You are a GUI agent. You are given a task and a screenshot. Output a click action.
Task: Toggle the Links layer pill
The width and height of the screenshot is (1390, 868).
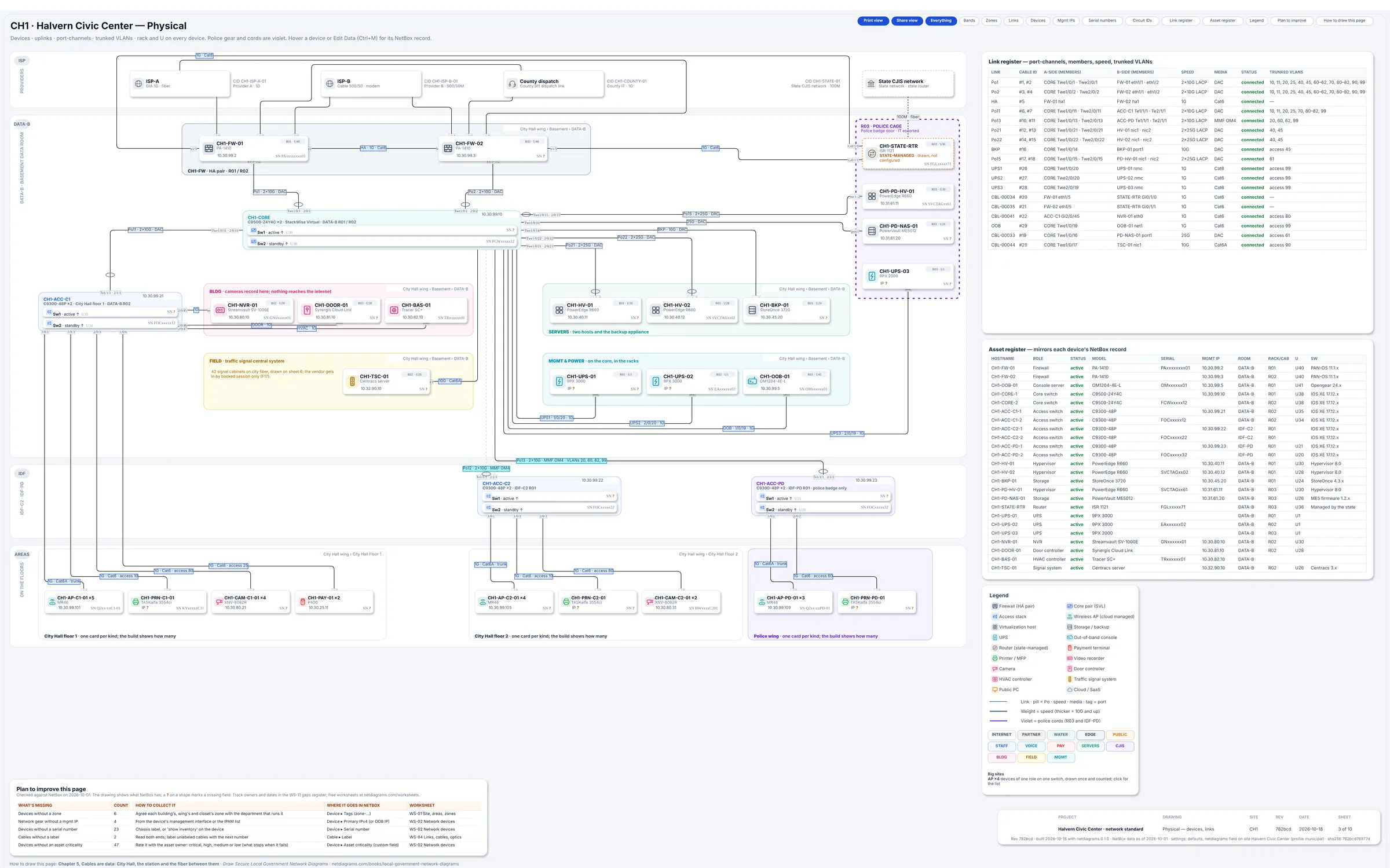click(x=1014, y=21)
